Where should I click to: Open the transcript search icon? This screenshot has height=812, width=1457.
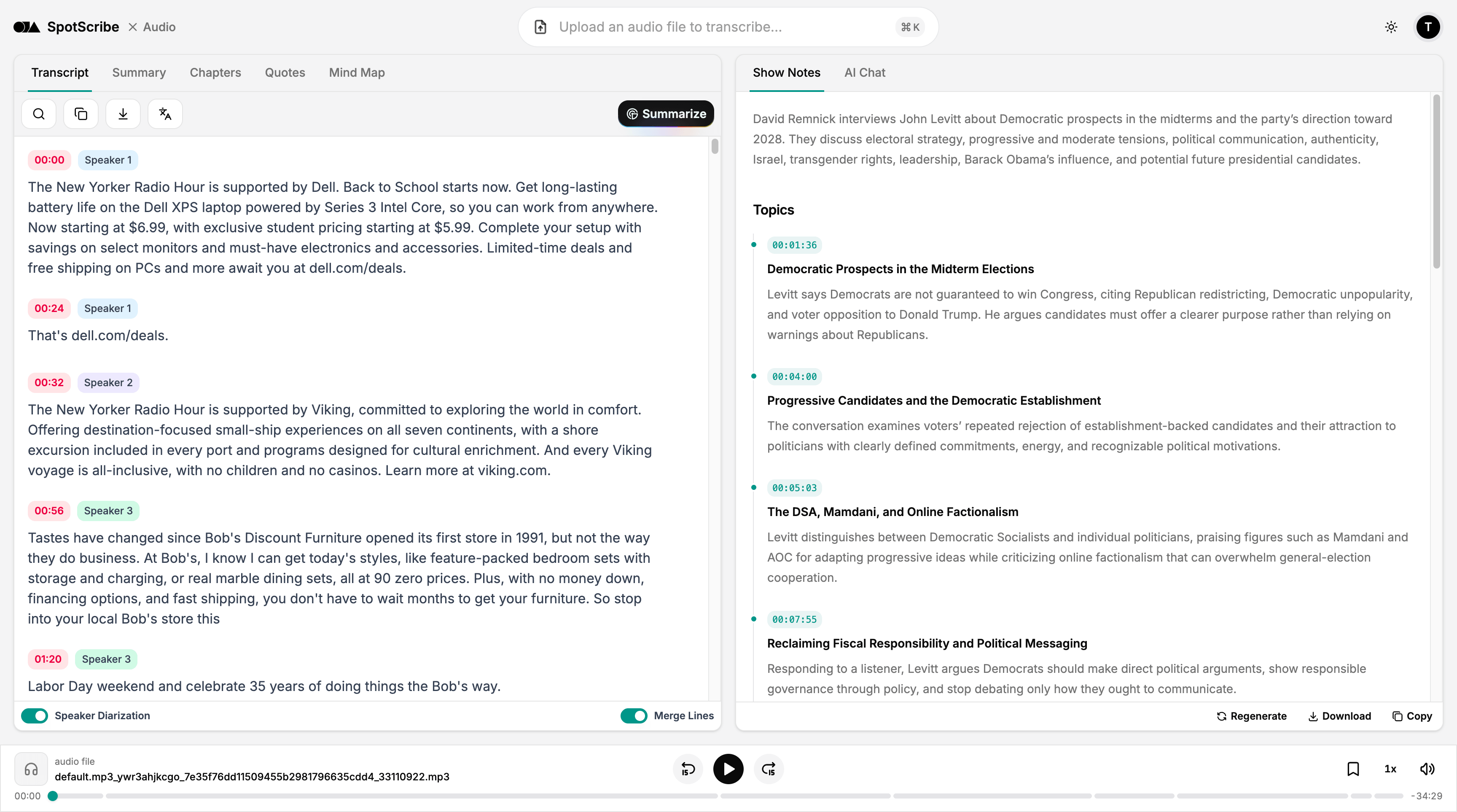pyautogui.click(x=38, y=114)
